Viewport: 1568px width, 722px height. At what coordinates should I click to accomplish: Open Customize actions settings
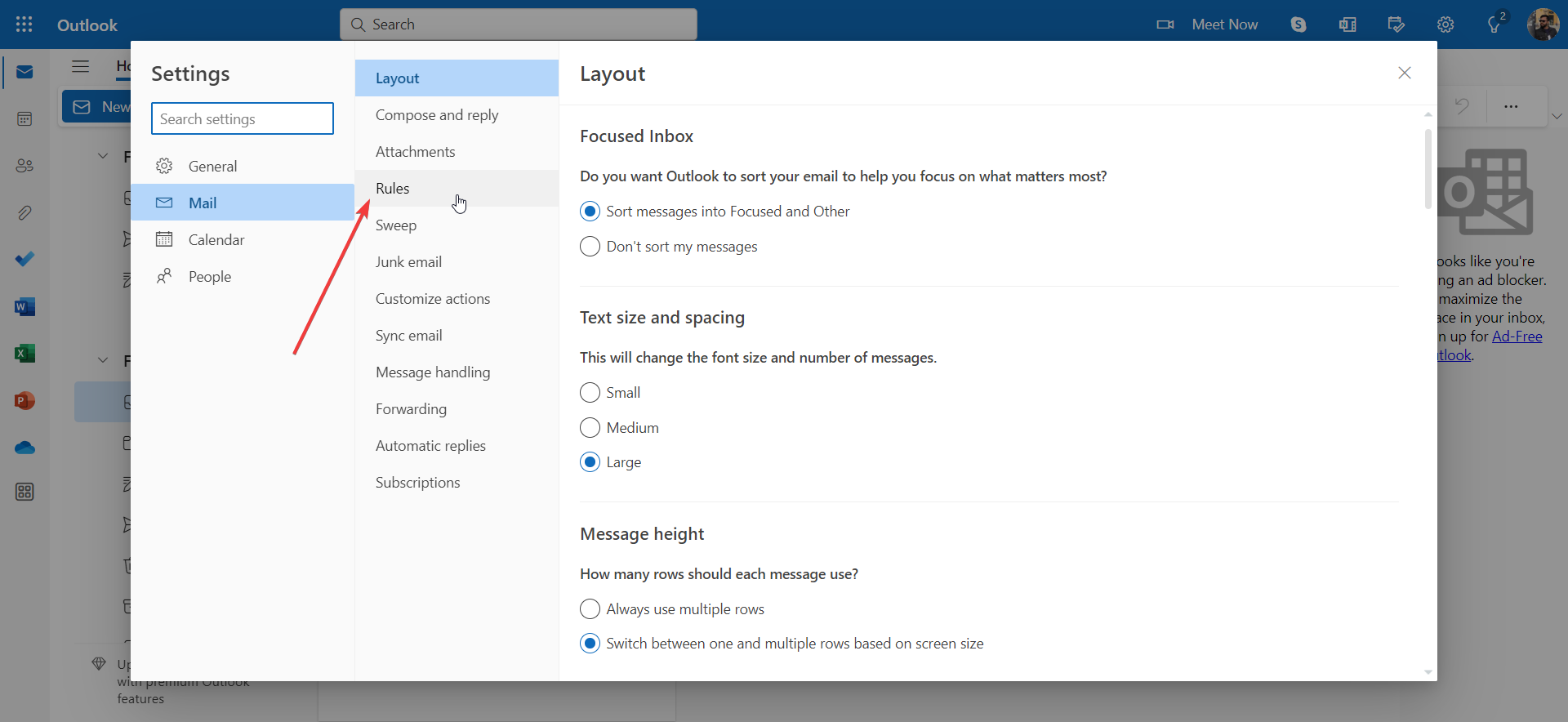(x=457, y=298)
